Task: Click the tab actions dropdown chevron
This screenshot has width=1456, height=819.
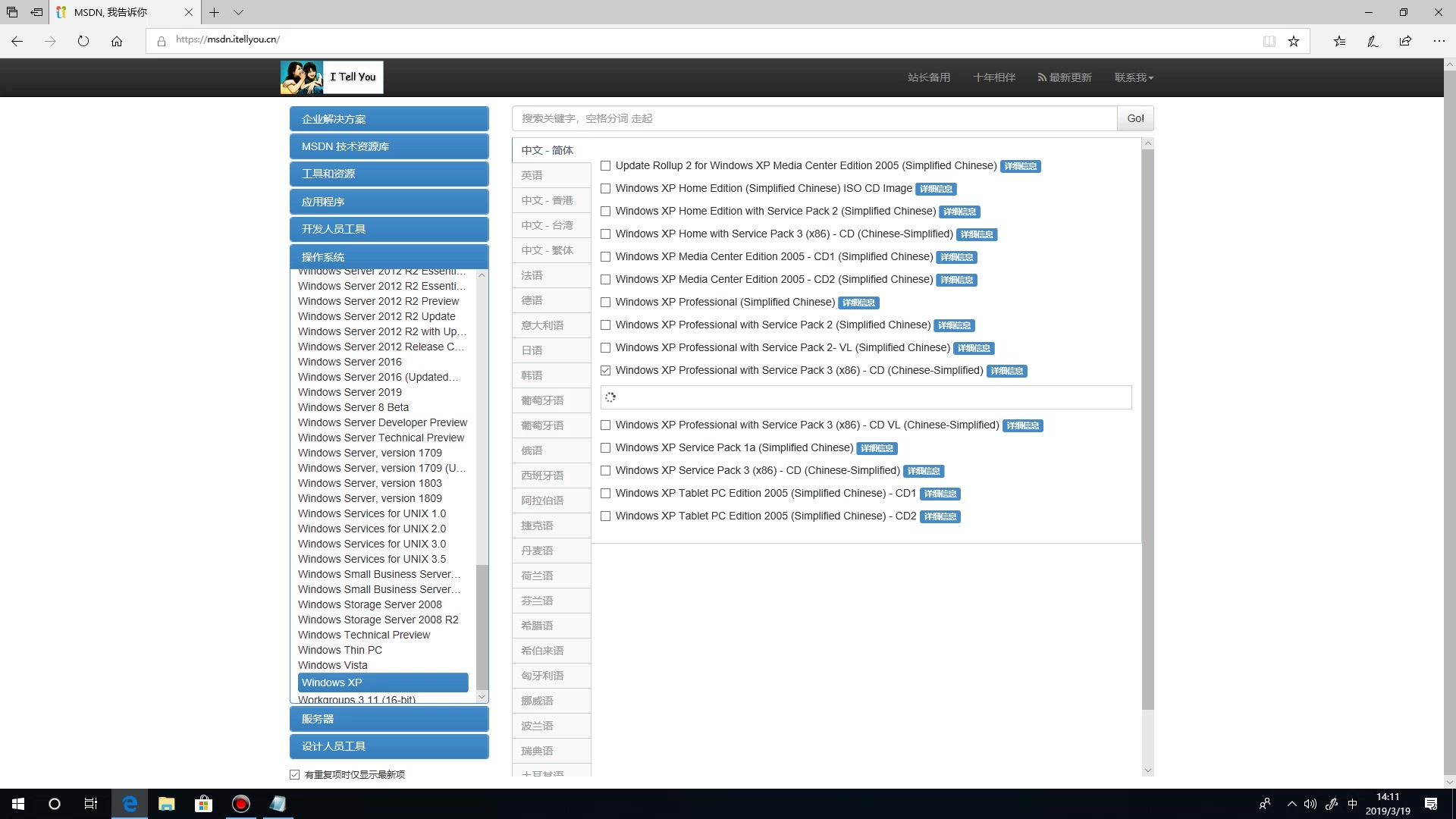Action: click(x=238, y=12)
